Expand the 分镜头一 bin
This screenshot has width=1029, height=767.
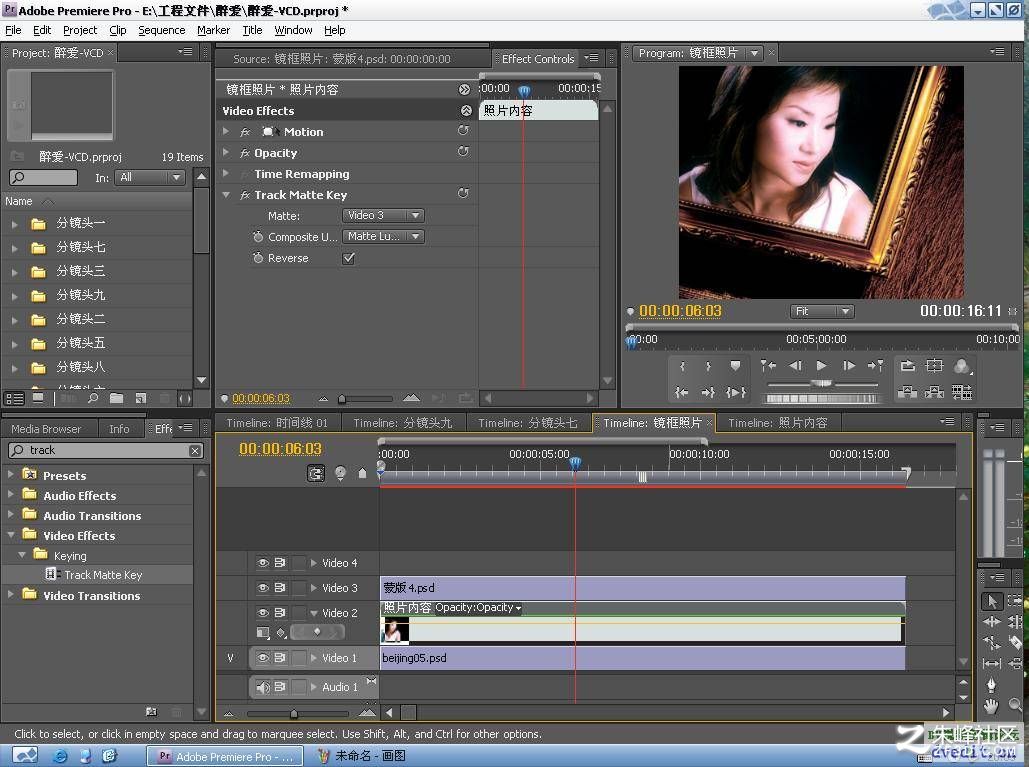(14, 224)
